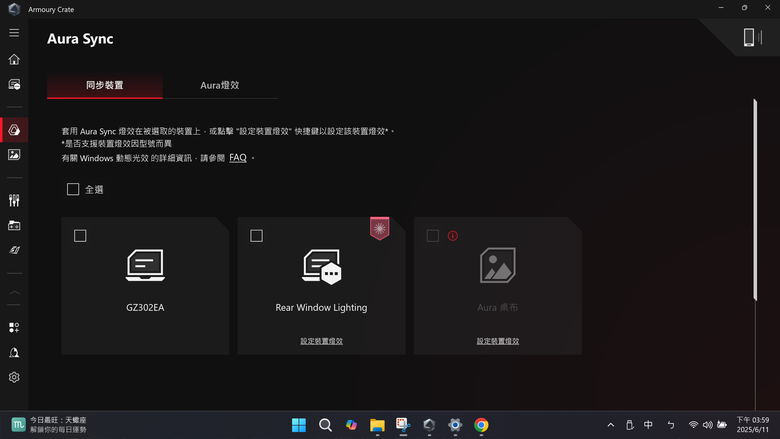Click the Aura Sync page heading

(x=80, y=39)
